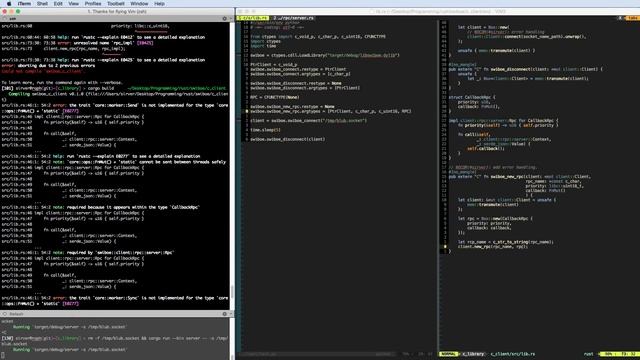Click the NORMAL mode indicator in the Vim status line
The width and height of the screenshot is (640, 360).
pos(449,354)
